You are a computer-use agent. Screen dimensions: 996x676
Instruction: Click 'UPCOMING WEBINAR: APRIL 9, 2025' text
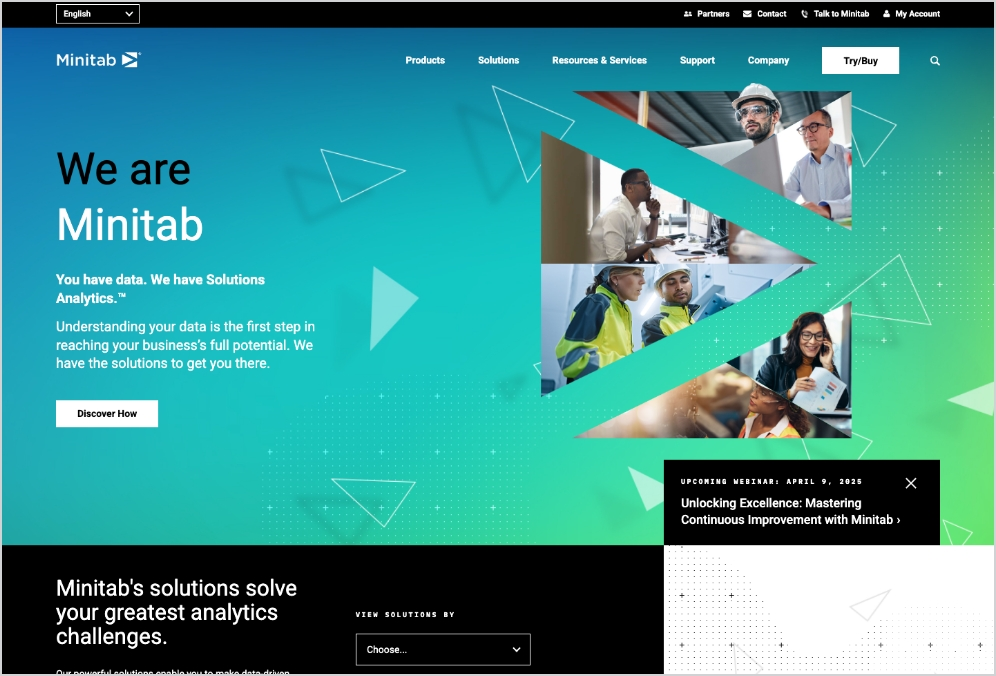[x=771, y=482]
